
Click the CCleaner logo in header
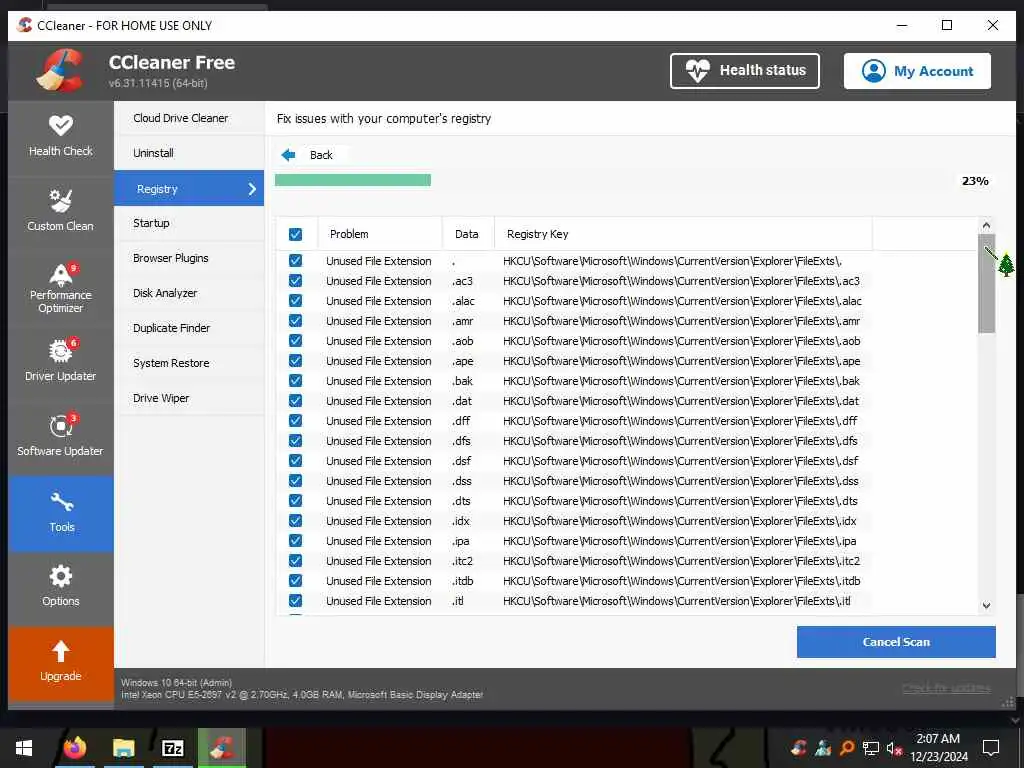(59, 71)
